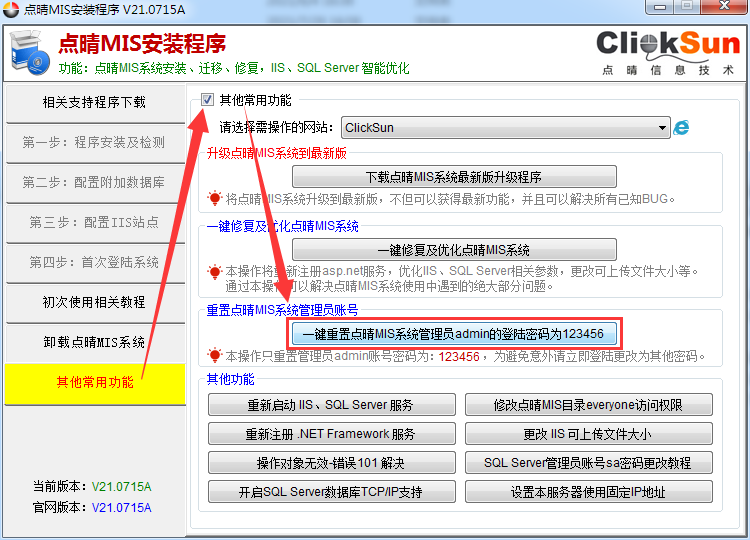
Task: Click the Internet Explorer icon beside website dropdown
Action: [x=681, y=128]
